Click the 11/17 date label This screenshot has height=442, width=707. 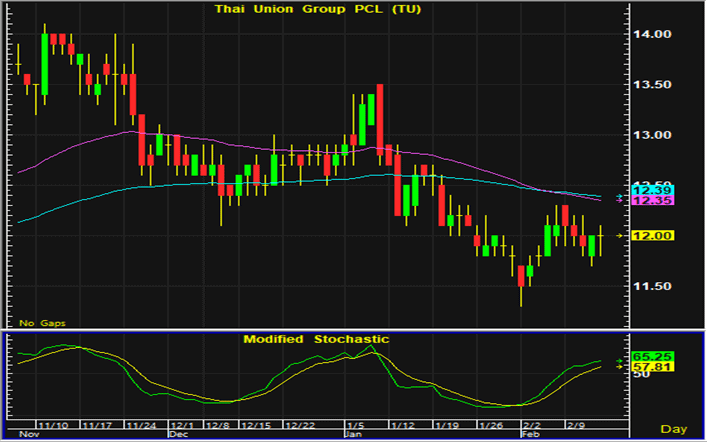(x=97, y=425)
